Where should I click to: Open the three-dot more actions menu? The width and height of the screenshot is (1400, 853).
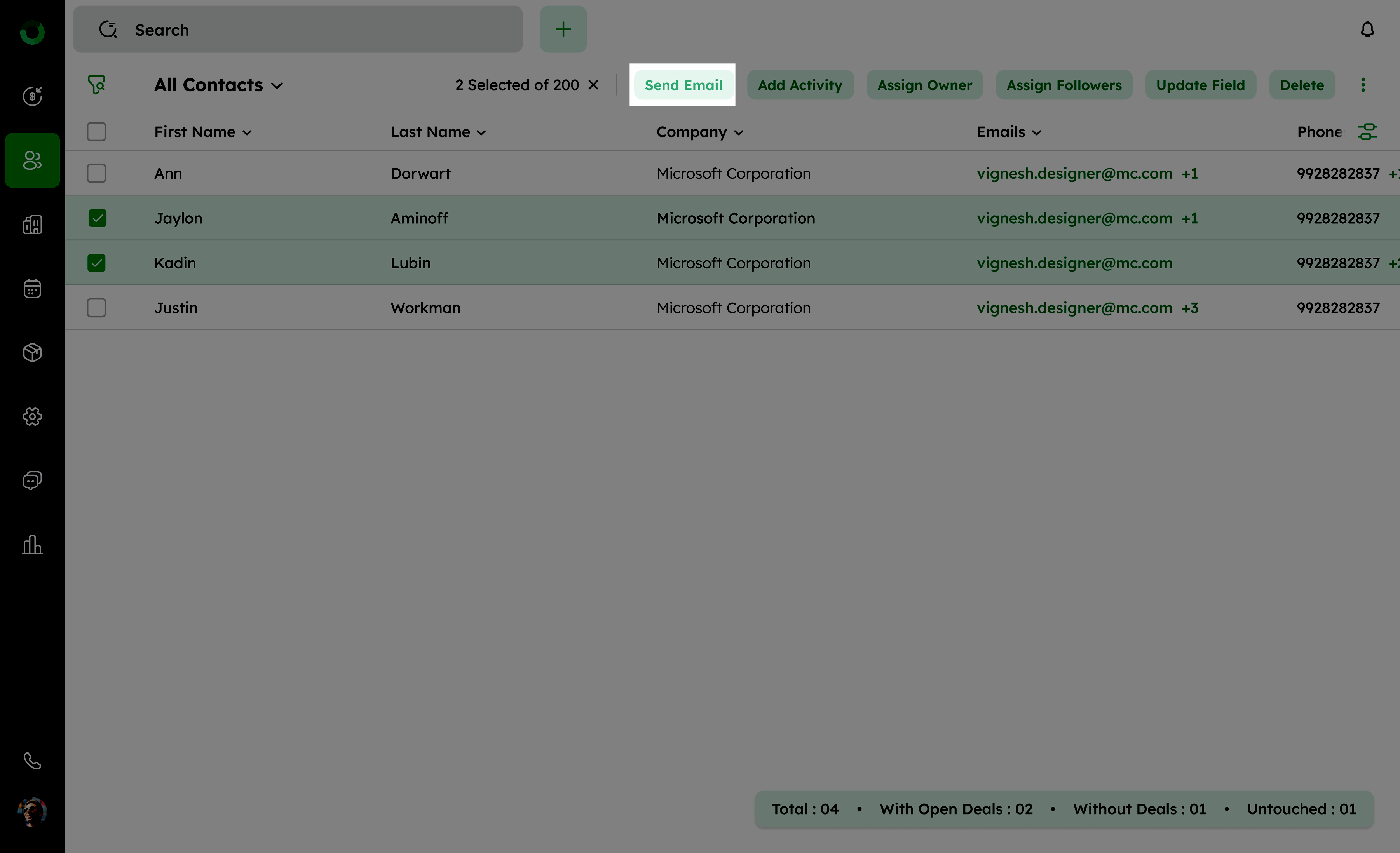click(x=1362, y=85)
